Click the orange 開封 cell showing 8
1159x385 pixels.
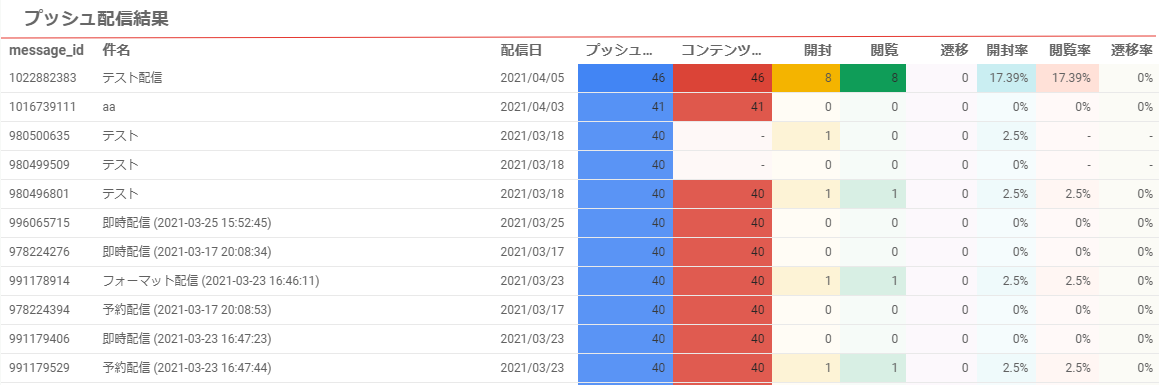(x=806, y=78)
